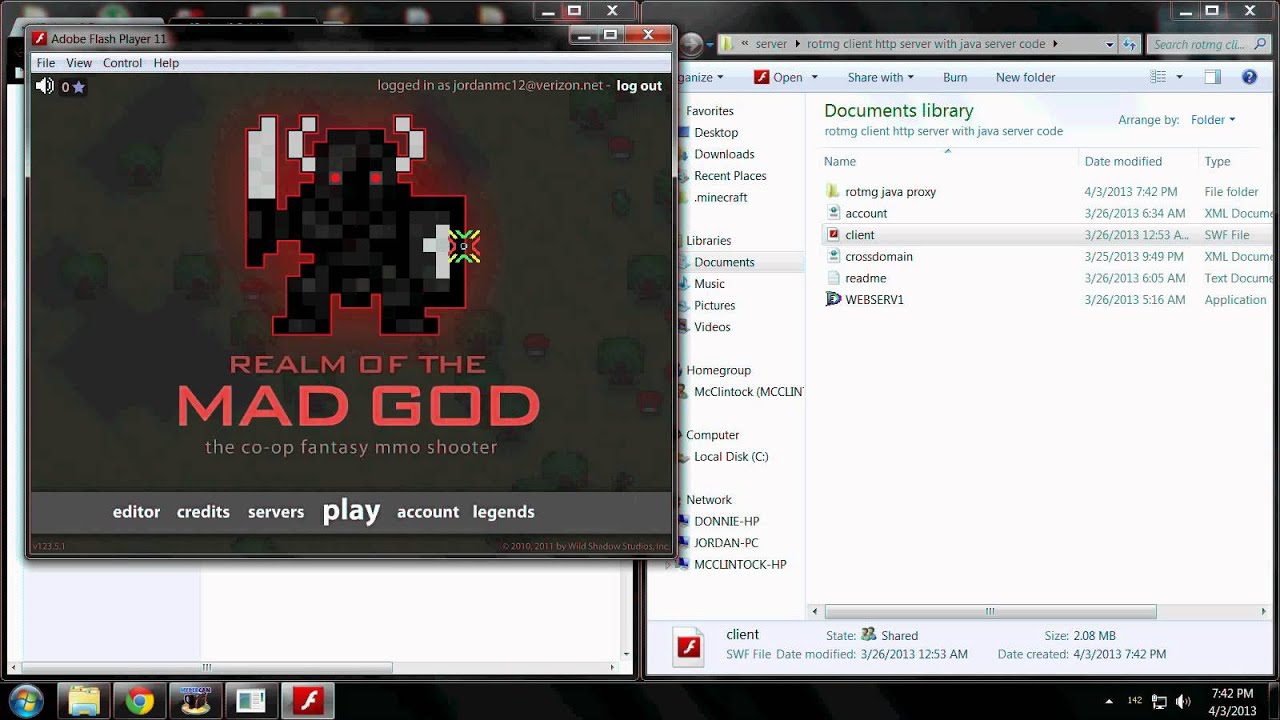Start the game with the play button
The image size is (1280, 720).
pos(351,512)
